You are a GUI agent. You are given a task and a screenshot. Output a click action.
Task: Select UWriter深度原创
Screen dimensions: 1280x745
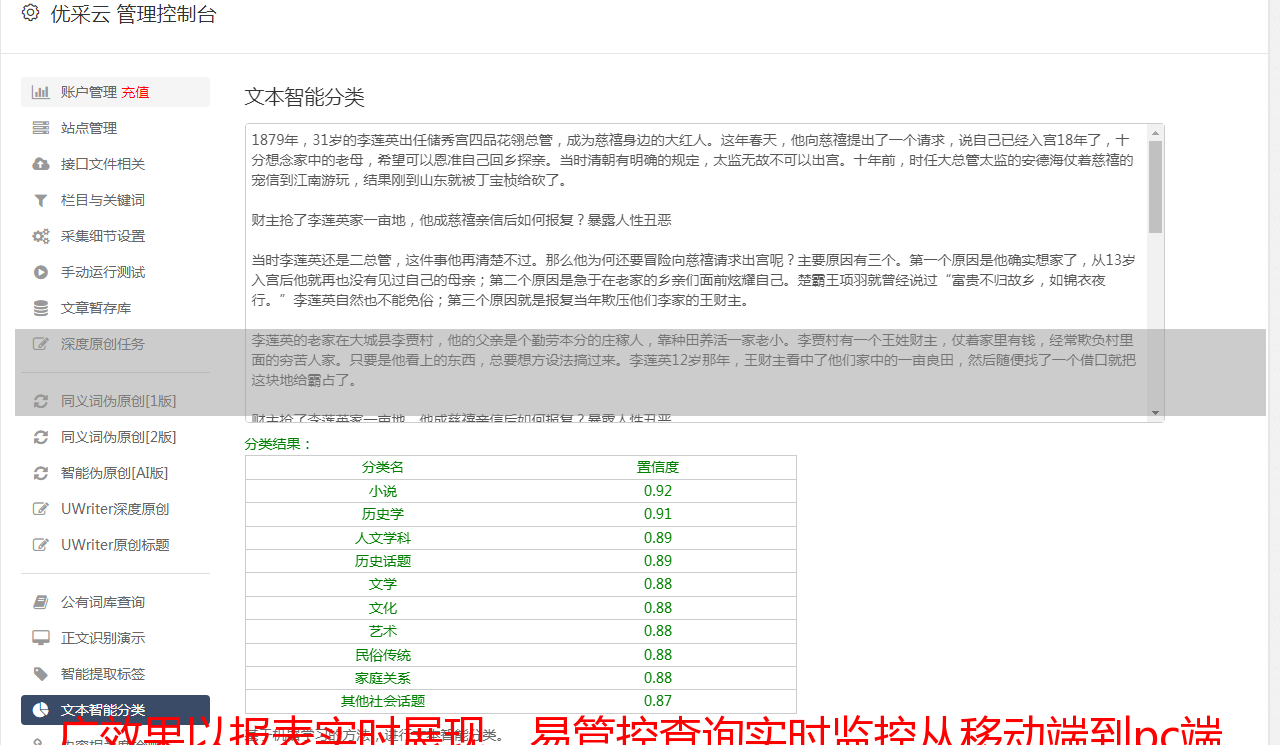coord(115,509)
